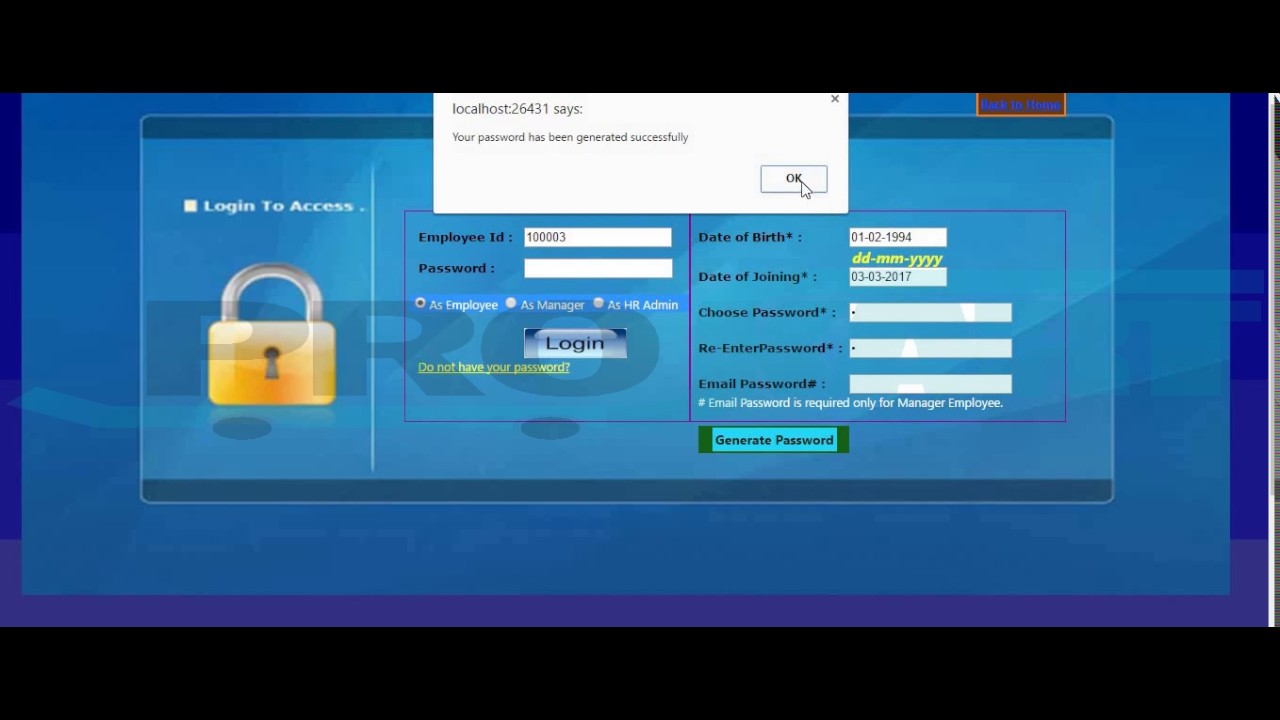Click the Back to Home link
The image size is (1280, 720).
pyautogui.click(x=1020, y=105)
